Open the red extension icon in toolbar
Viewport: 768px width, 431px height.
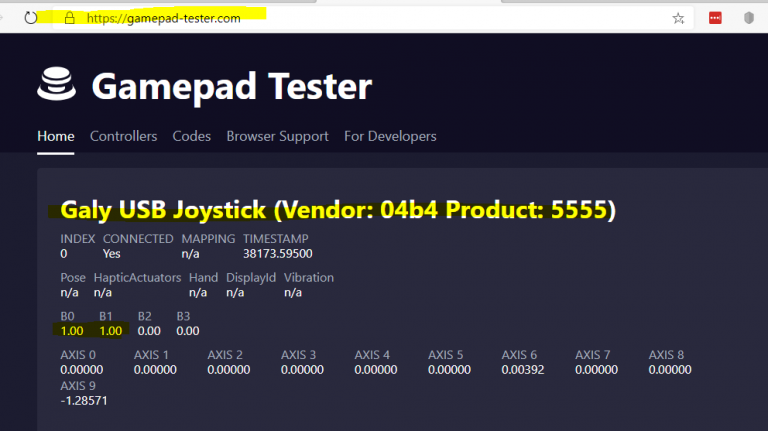[x=715, y=18]
